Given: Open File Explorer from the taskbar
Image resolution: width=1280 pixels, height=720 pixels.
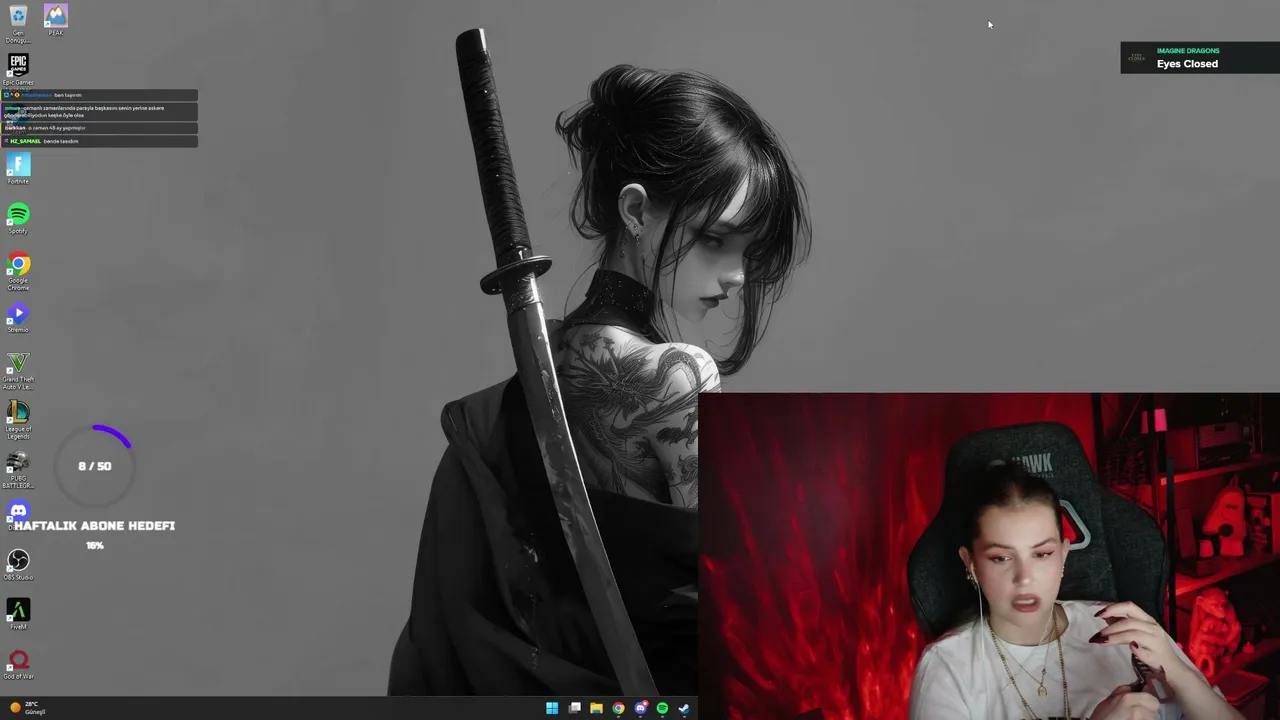Looking at the screenshot, I should [596, 708].
